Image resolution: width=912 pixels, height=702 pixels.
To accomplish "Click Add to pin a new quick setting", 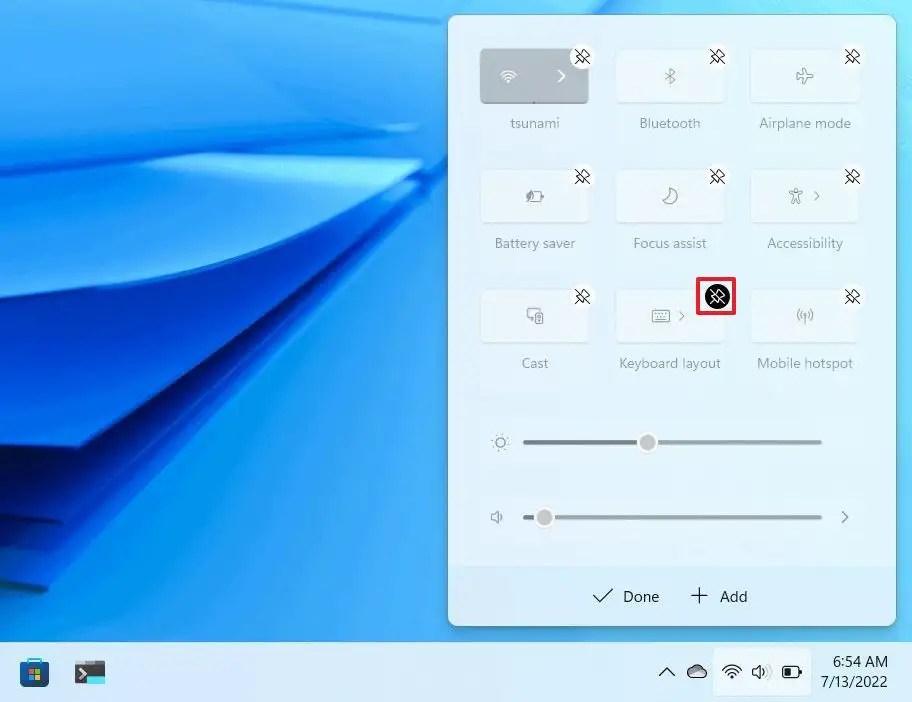I will [719, 596].
